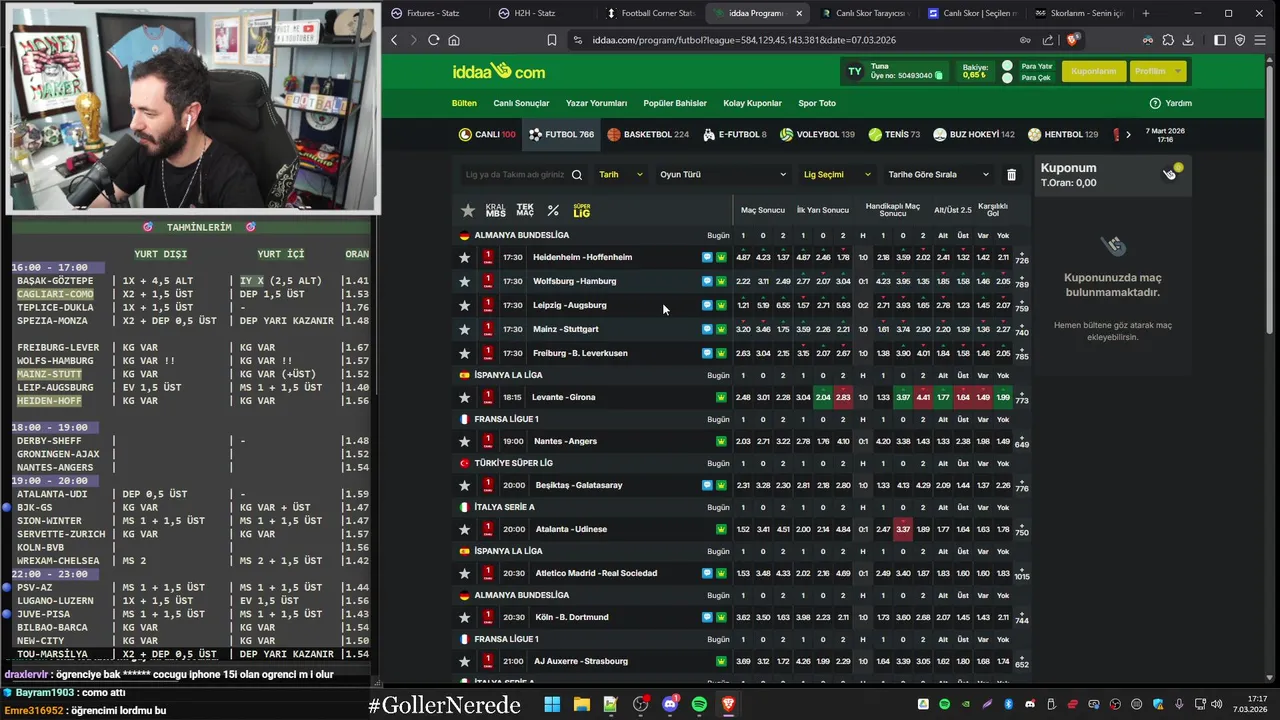Open the Tarihe Göre Sırala dropdown

938,175
